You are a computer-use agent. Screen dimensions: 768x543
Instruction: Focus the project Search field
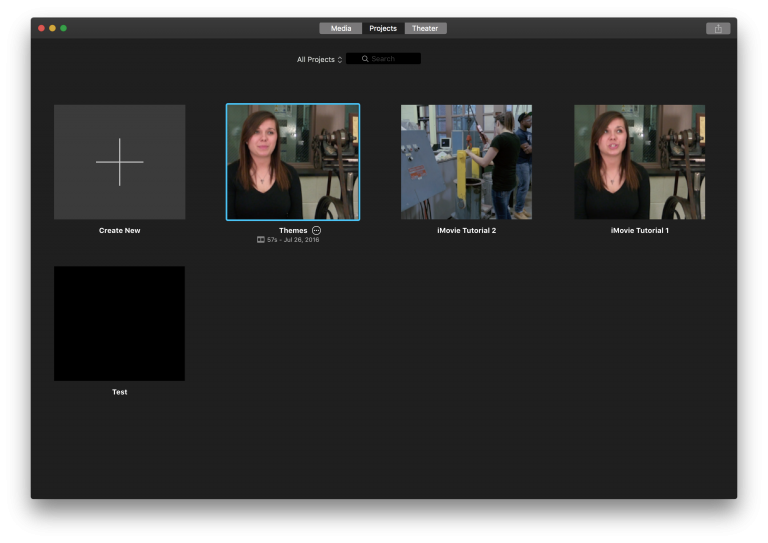pyautogui.click(x=383, y=59)
